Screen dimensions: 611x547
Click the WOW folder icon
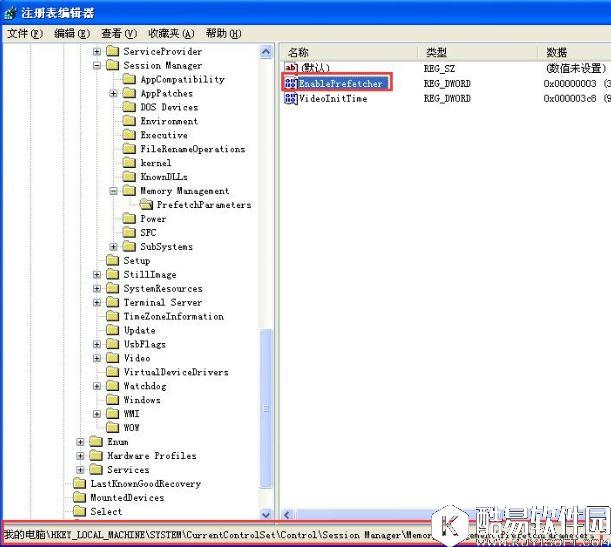(x=113, y=428)
